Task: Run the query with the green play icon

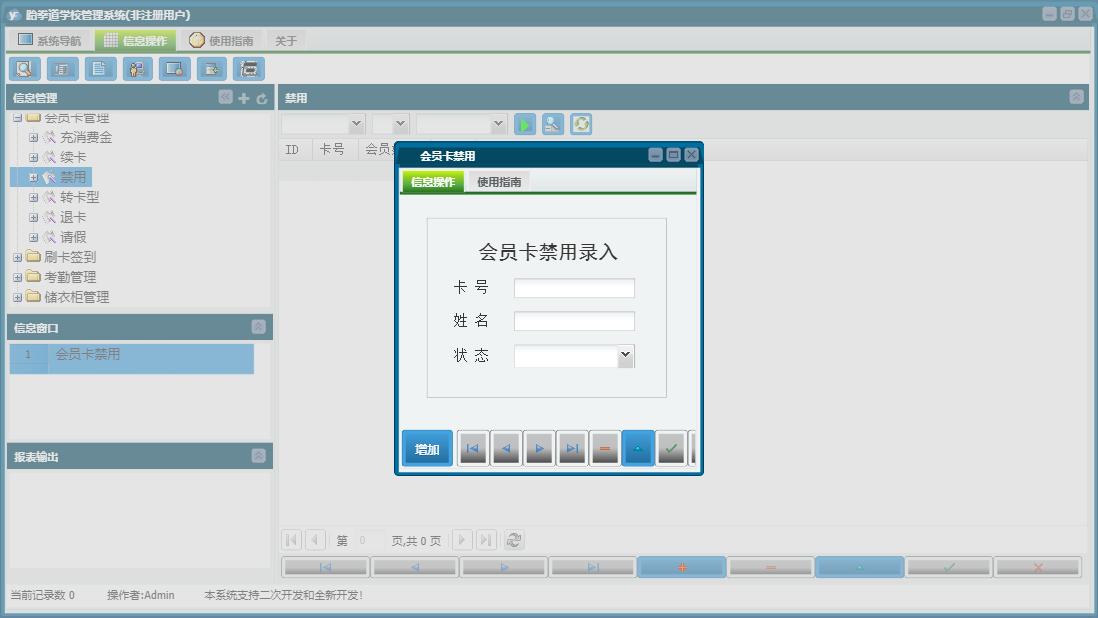Action: (524, 123)
